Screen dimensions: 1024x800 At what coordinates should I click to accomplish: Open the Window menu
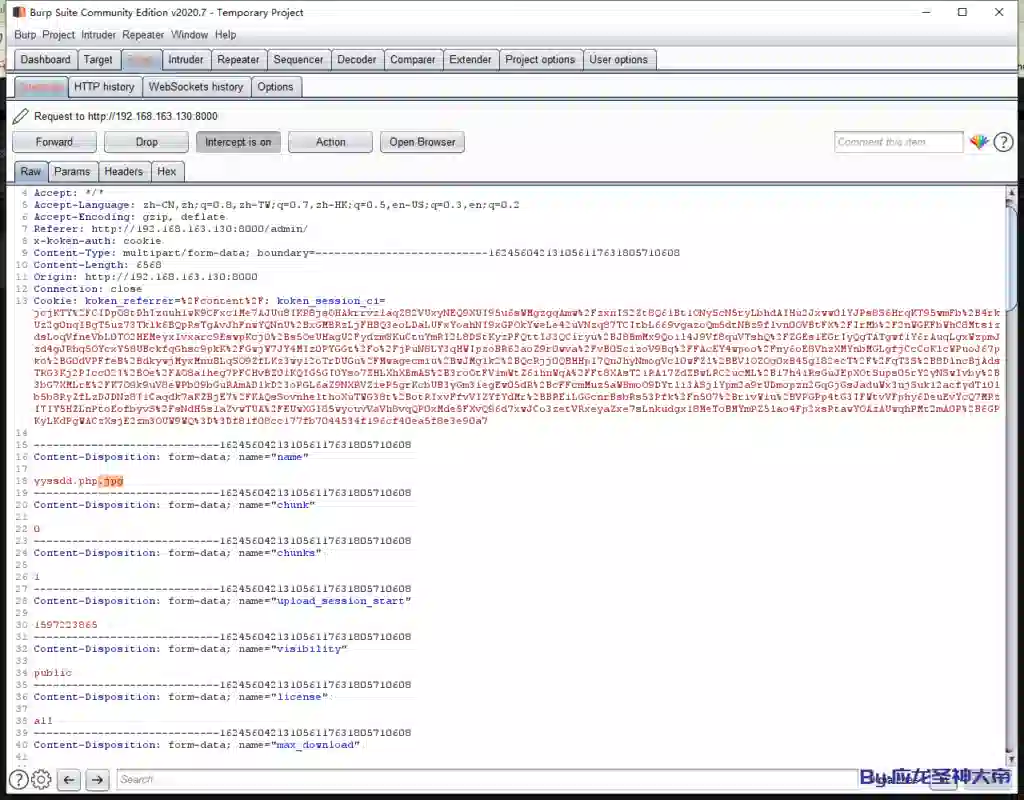pyautogui.click(x=189, y=35)
